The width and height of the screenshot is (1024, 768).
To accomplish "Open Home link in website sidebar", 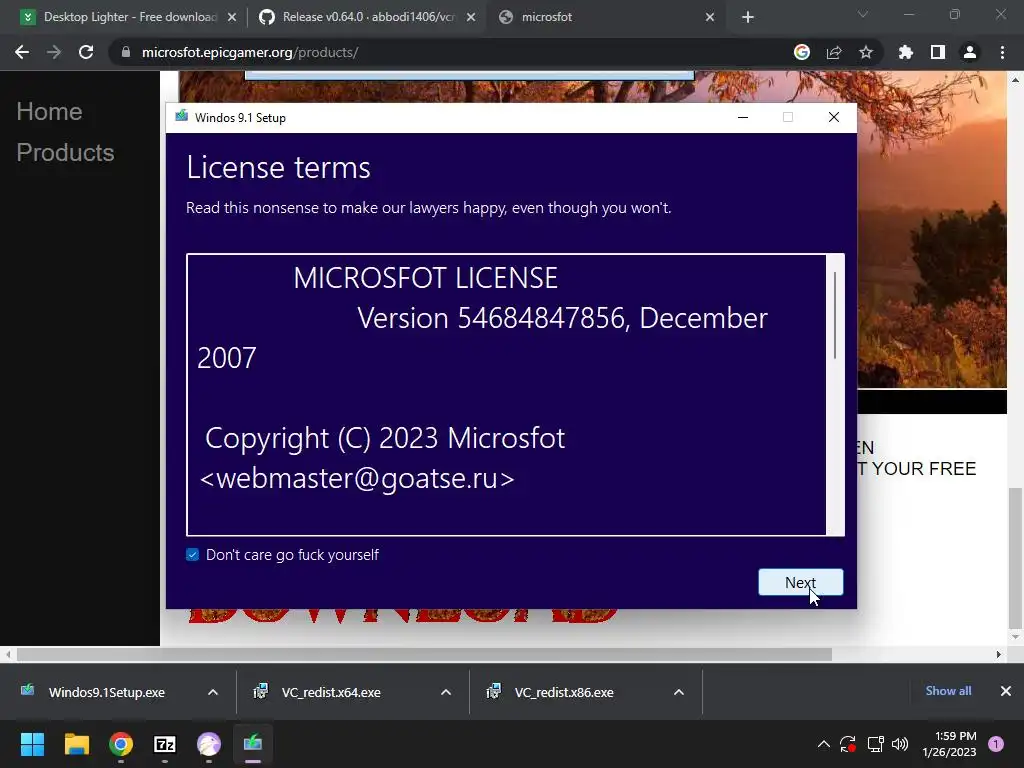I will coord(50,112).
